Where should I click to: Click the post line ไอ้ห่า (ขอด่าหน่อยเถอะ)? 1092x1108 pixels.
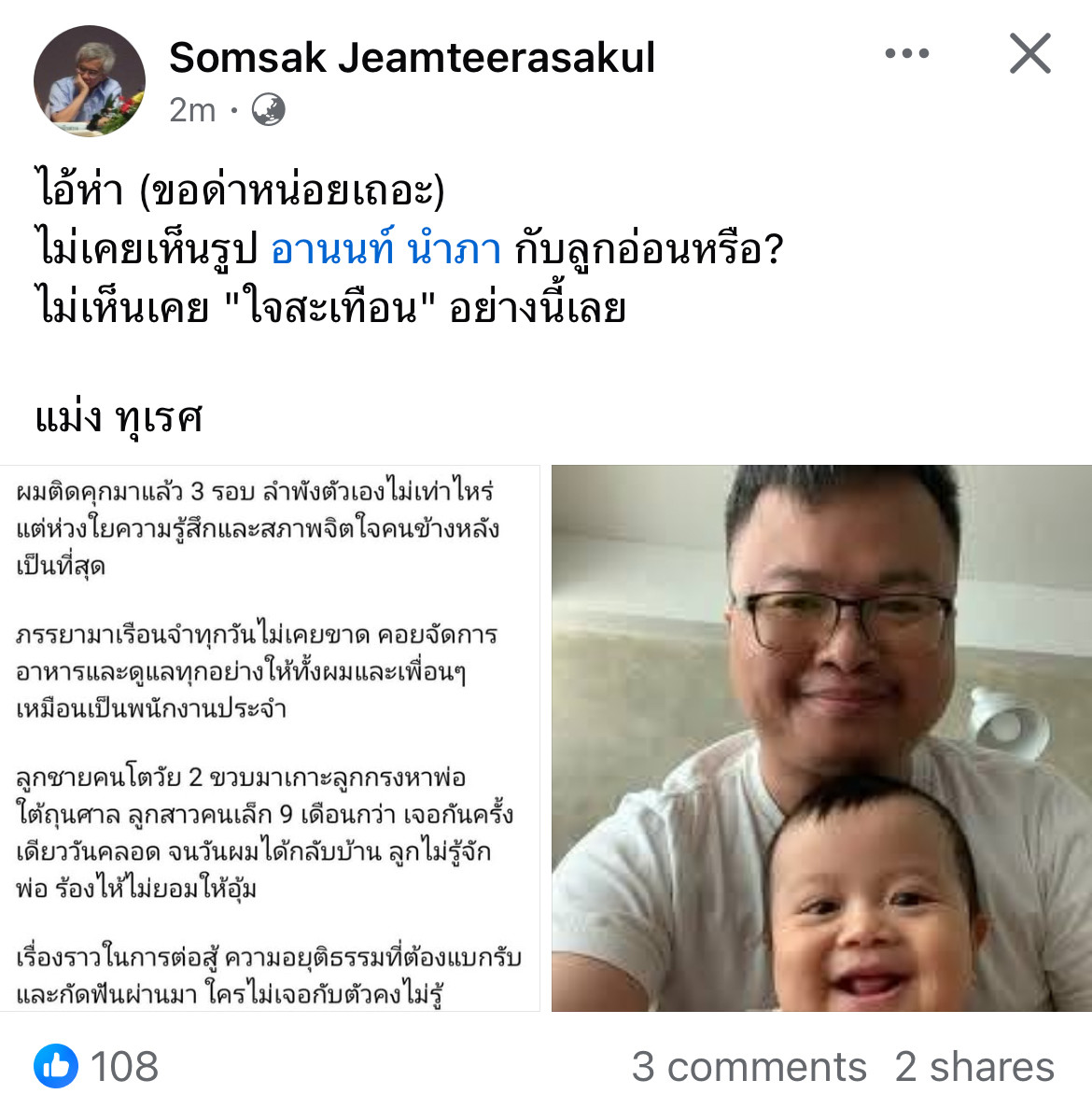tap(240, 190)
